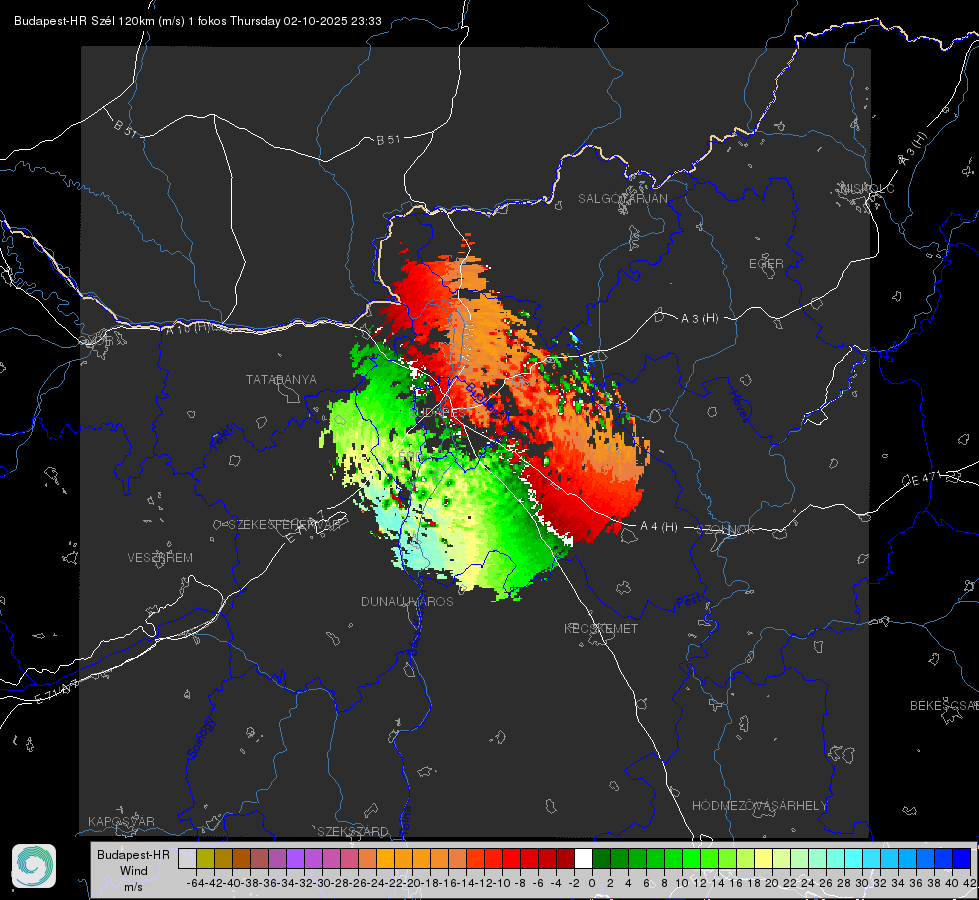Image resolution: width=979 pixels, height=900 pixels.
Task: Pick the deep blue swatch between 40 and 42
Action: pyautogui.click(x=962, y=858)
